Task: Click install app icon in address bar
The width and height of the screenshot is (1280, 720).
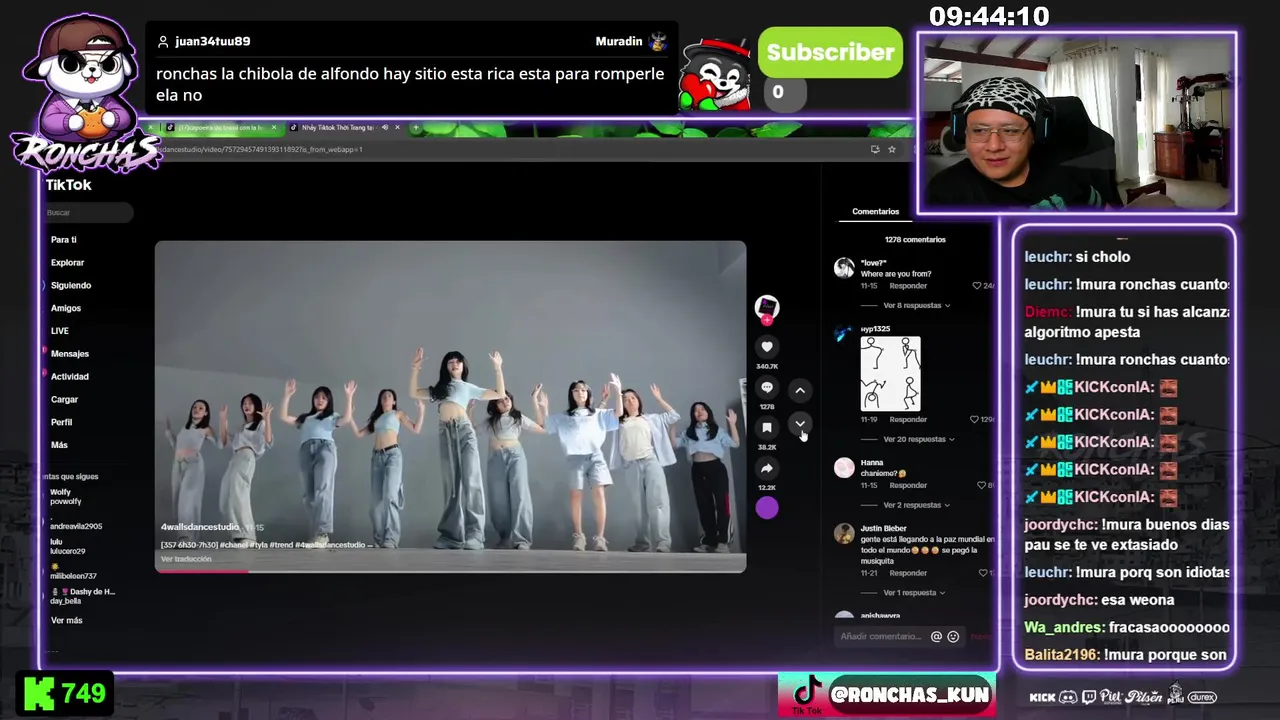Action: click(875, 149)
